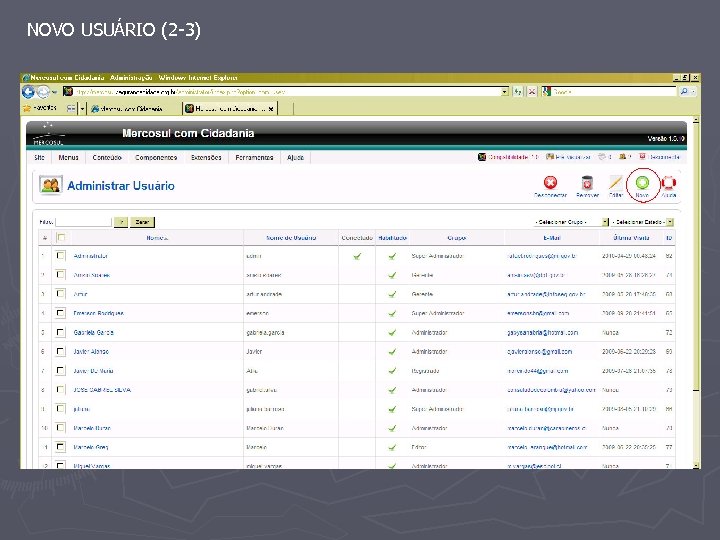Image resolution: width=720 pixels, height=540 pixels.
Task: Click the refresh icon beside the address bar
Action: click(x=518, y=92)
